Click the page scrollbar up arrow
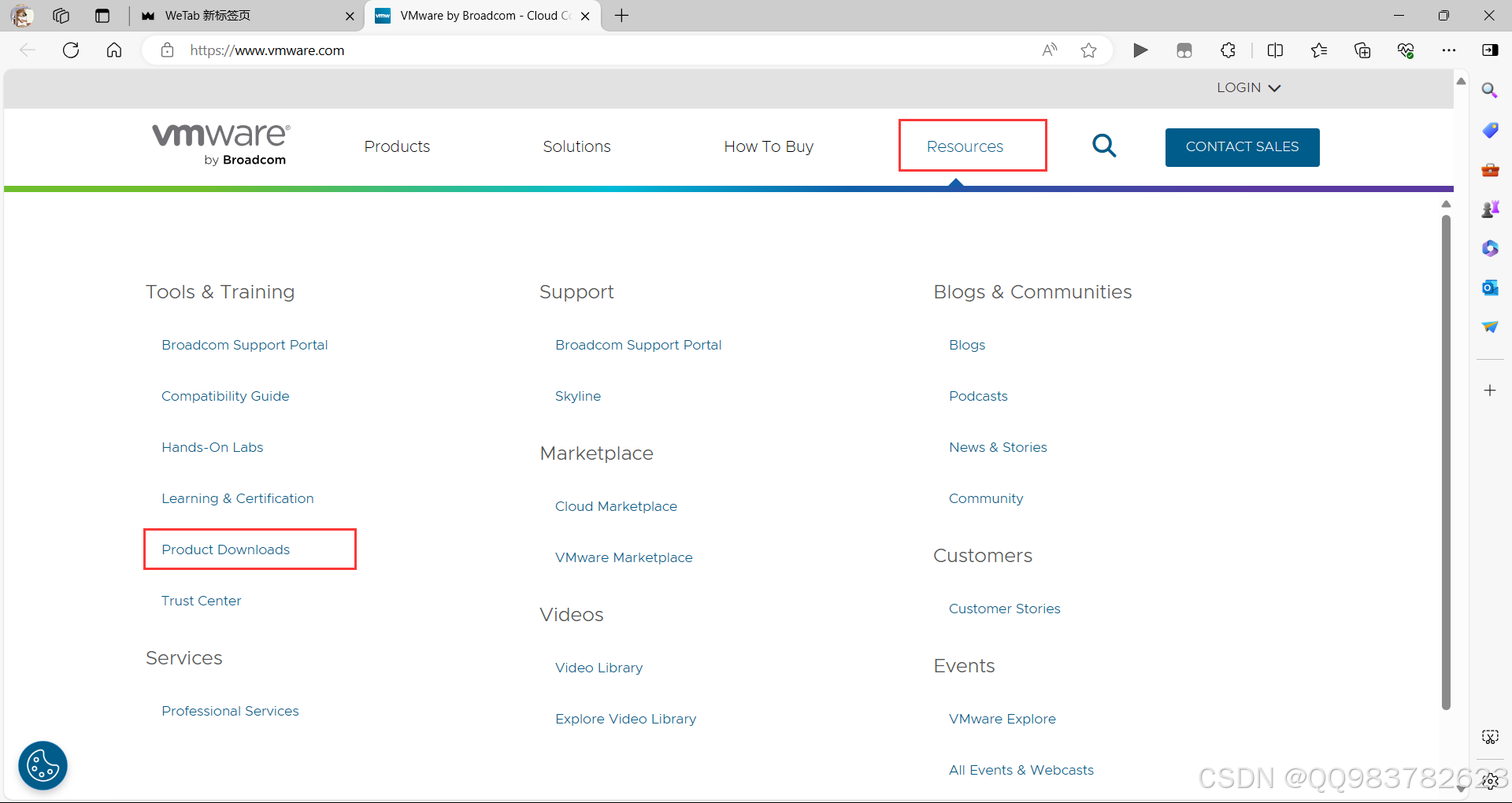Image resolution: width=1512 pixels, height=803 pixels. (1462, 81)
